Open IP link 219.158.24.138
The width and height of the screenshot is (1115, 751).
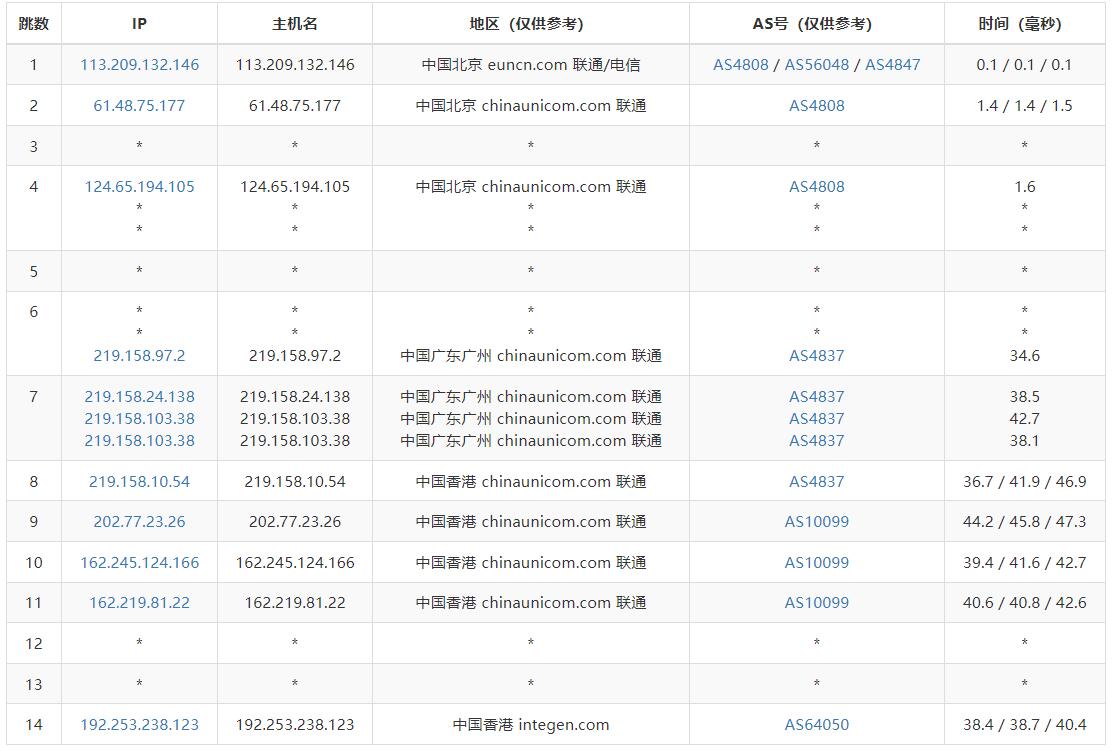[139, 397]
